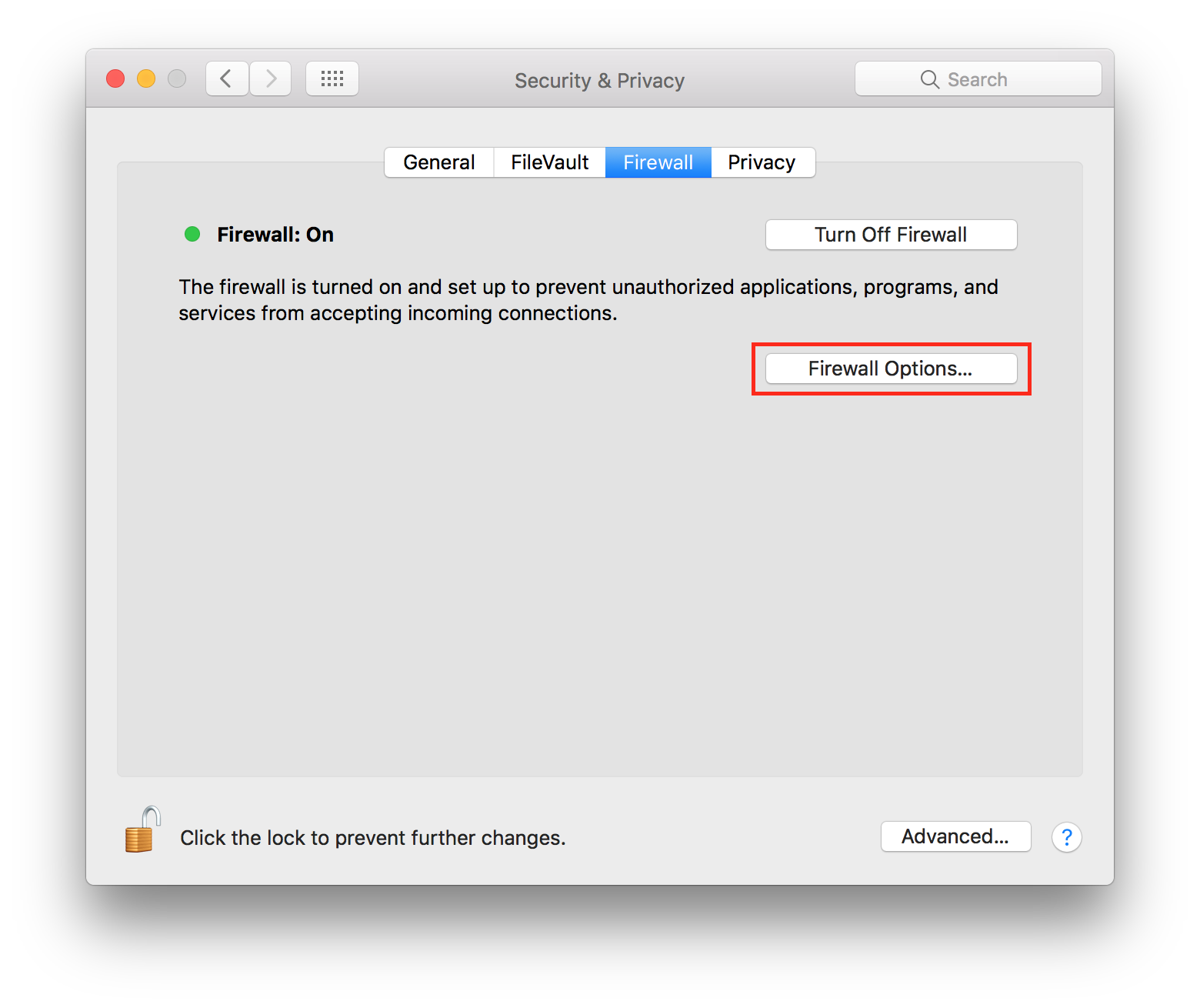Switch to the FileVault tab
This screenshot has height=1008, width=1200.
548,162
